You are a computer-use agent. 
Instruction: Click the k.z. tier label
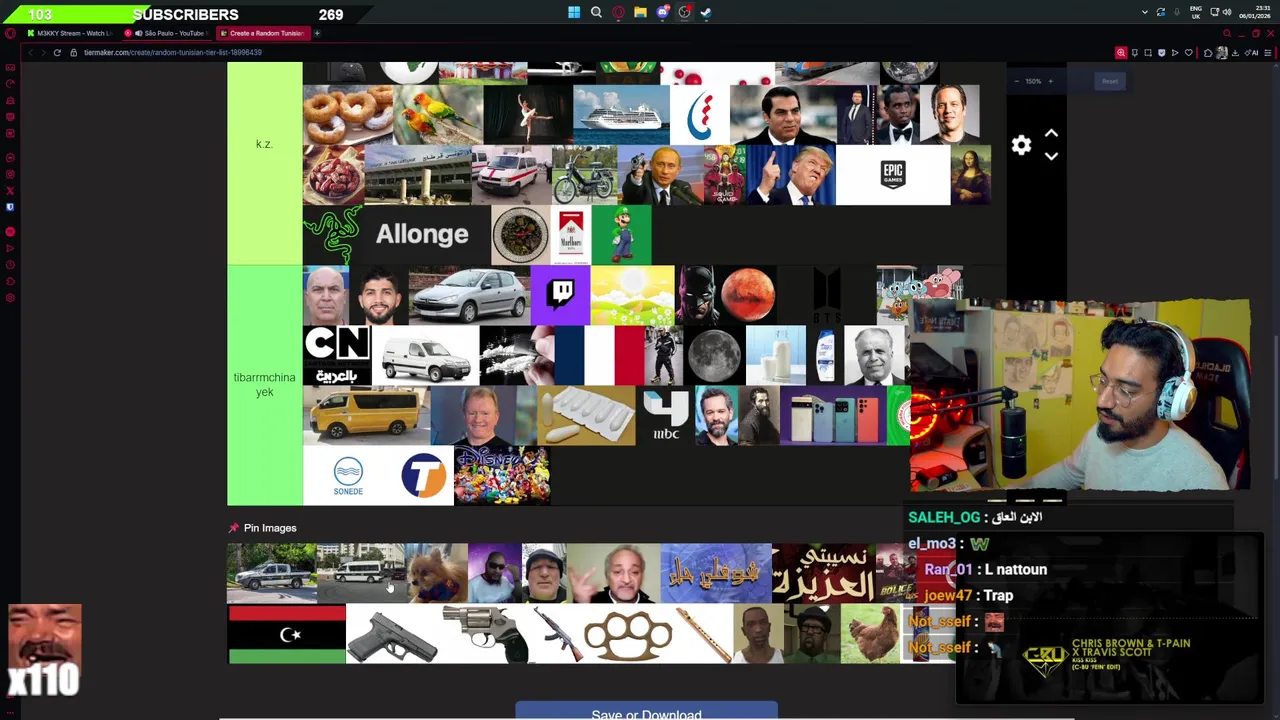(264, 144)
